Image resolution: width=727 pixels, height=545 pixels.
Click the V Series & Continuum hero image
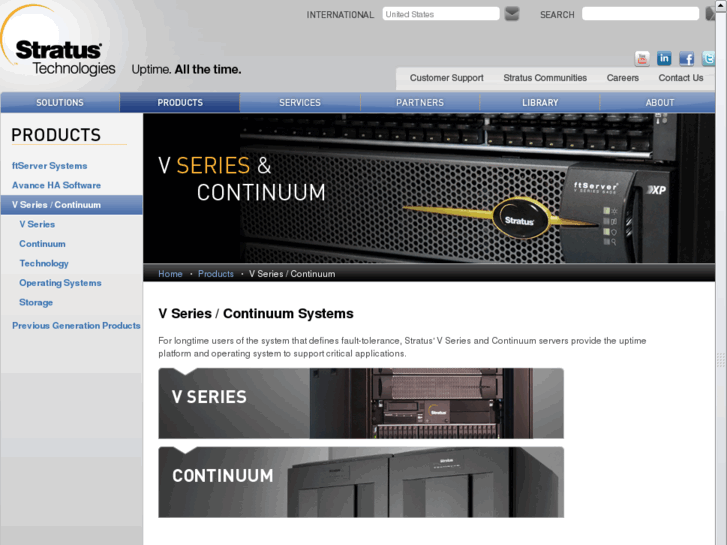click(x=429, y=188)
